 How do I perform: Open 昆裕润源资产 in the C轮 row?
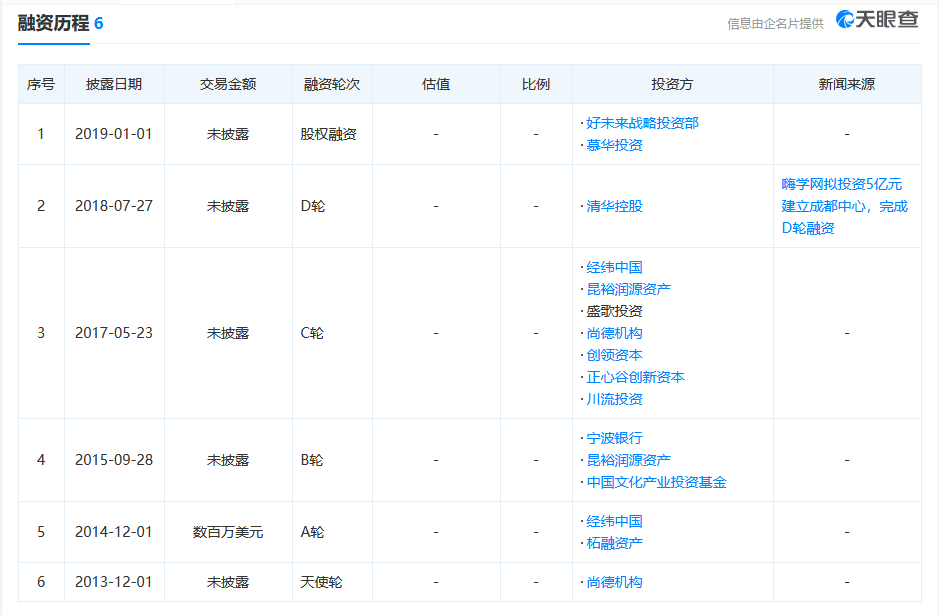coord(628,289)
